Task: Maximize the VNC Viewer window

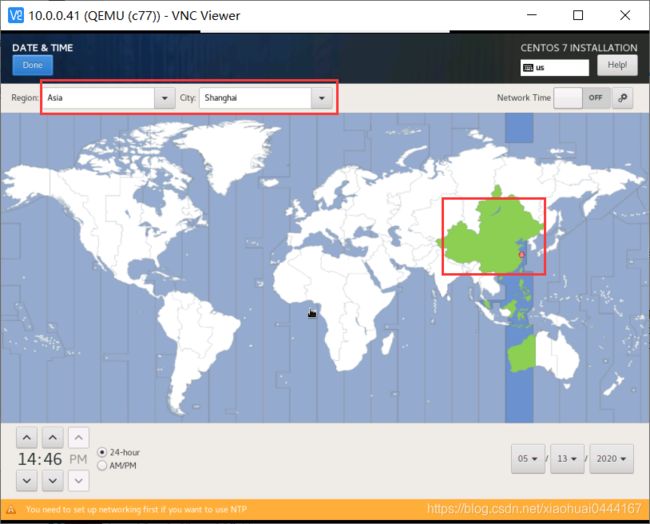Action: [x=578, y=15]
